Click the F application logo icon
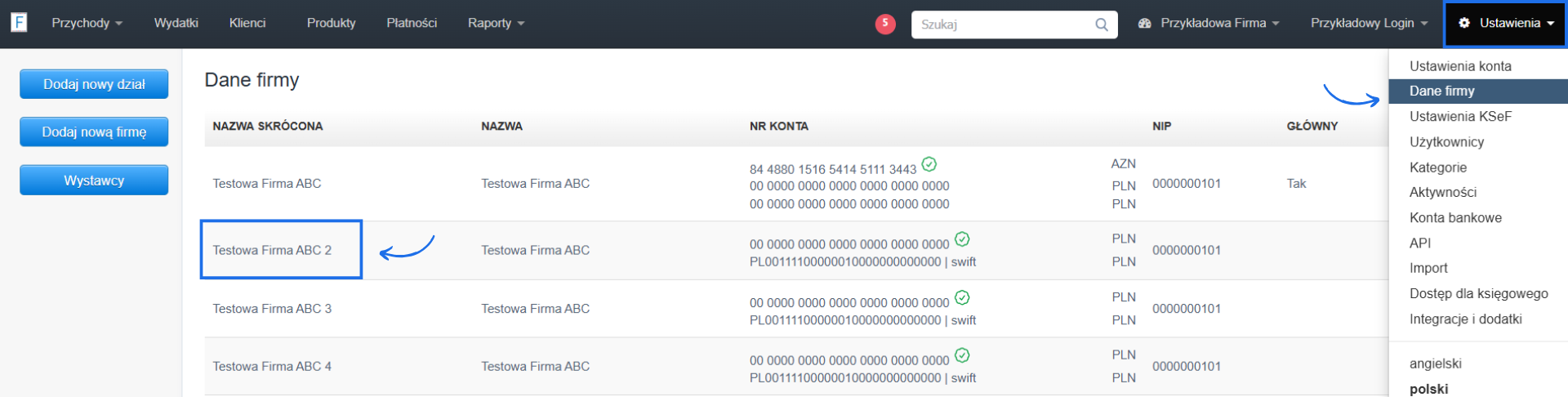 [19, 22]
